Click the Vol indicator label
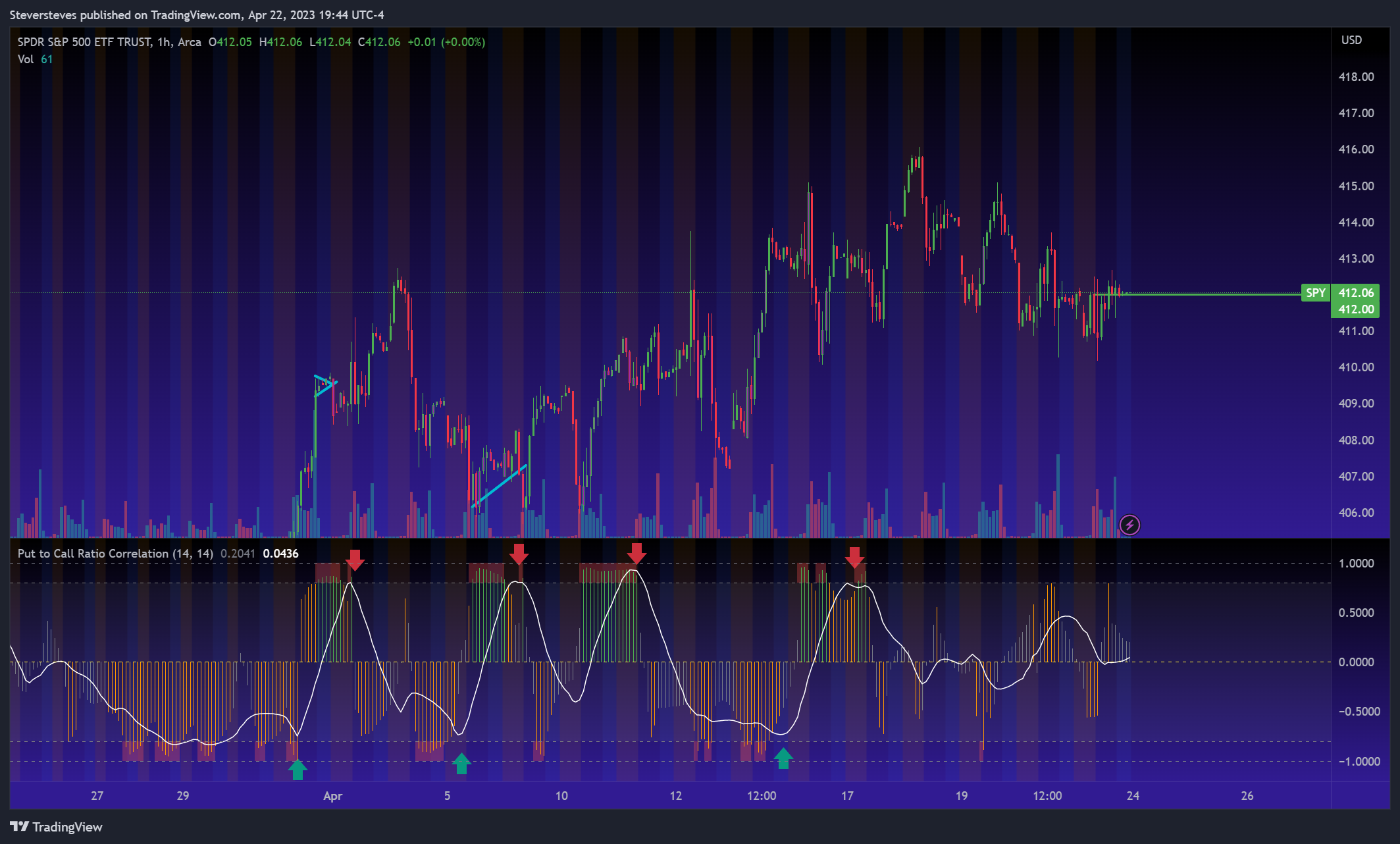 (x=26, y=59)
